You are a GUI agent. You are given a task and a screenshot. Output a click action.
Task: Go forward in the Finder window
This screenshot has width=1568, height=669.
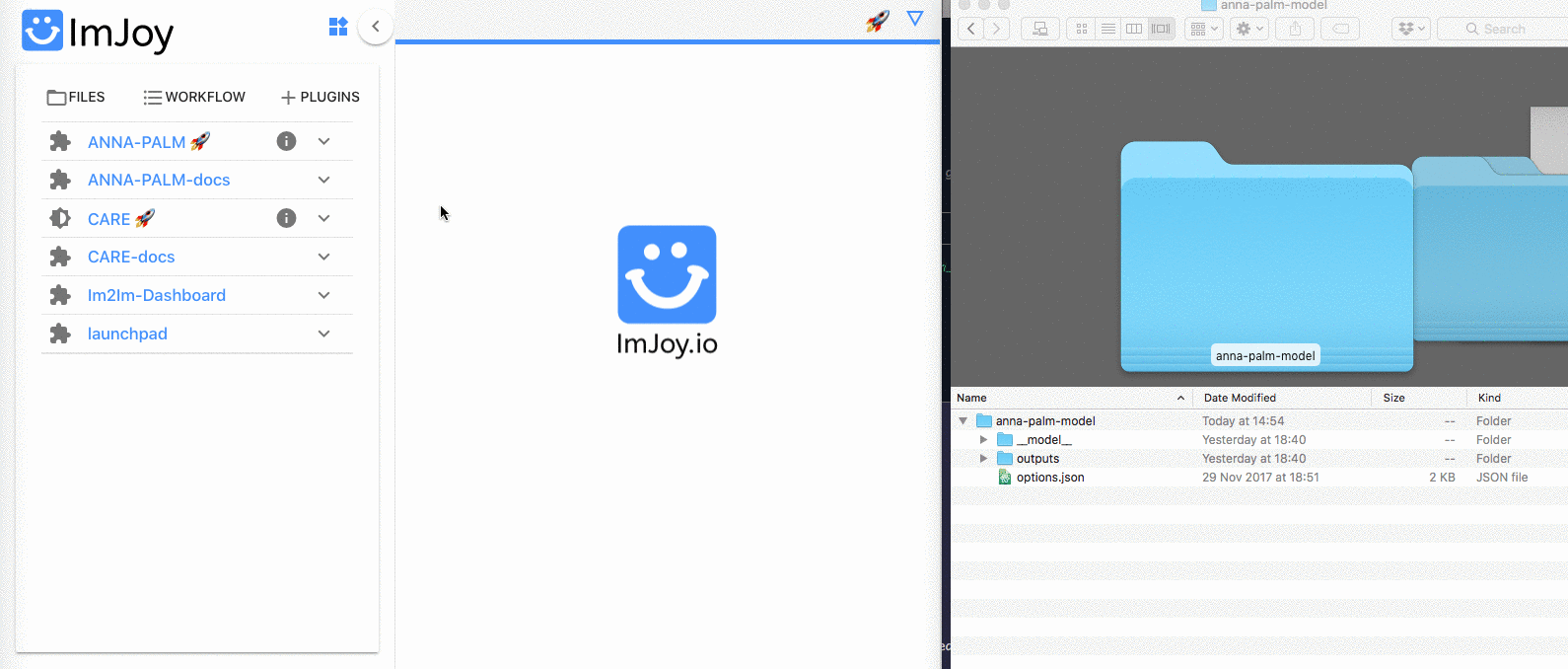(x=997, y=29)
